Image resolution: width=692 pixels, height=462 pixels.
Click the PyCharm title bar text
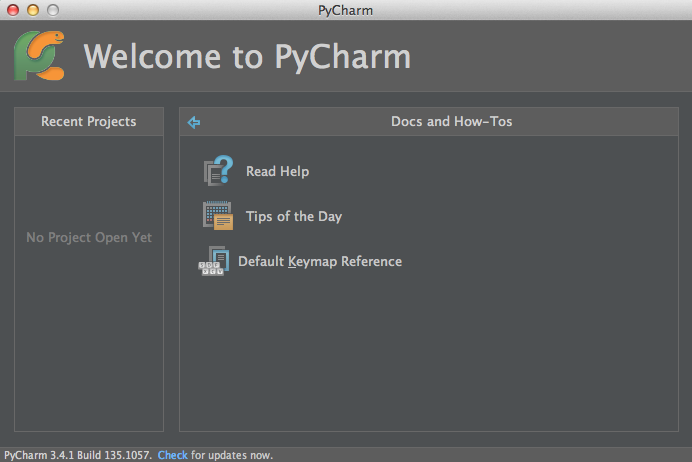tap(345, 10)
